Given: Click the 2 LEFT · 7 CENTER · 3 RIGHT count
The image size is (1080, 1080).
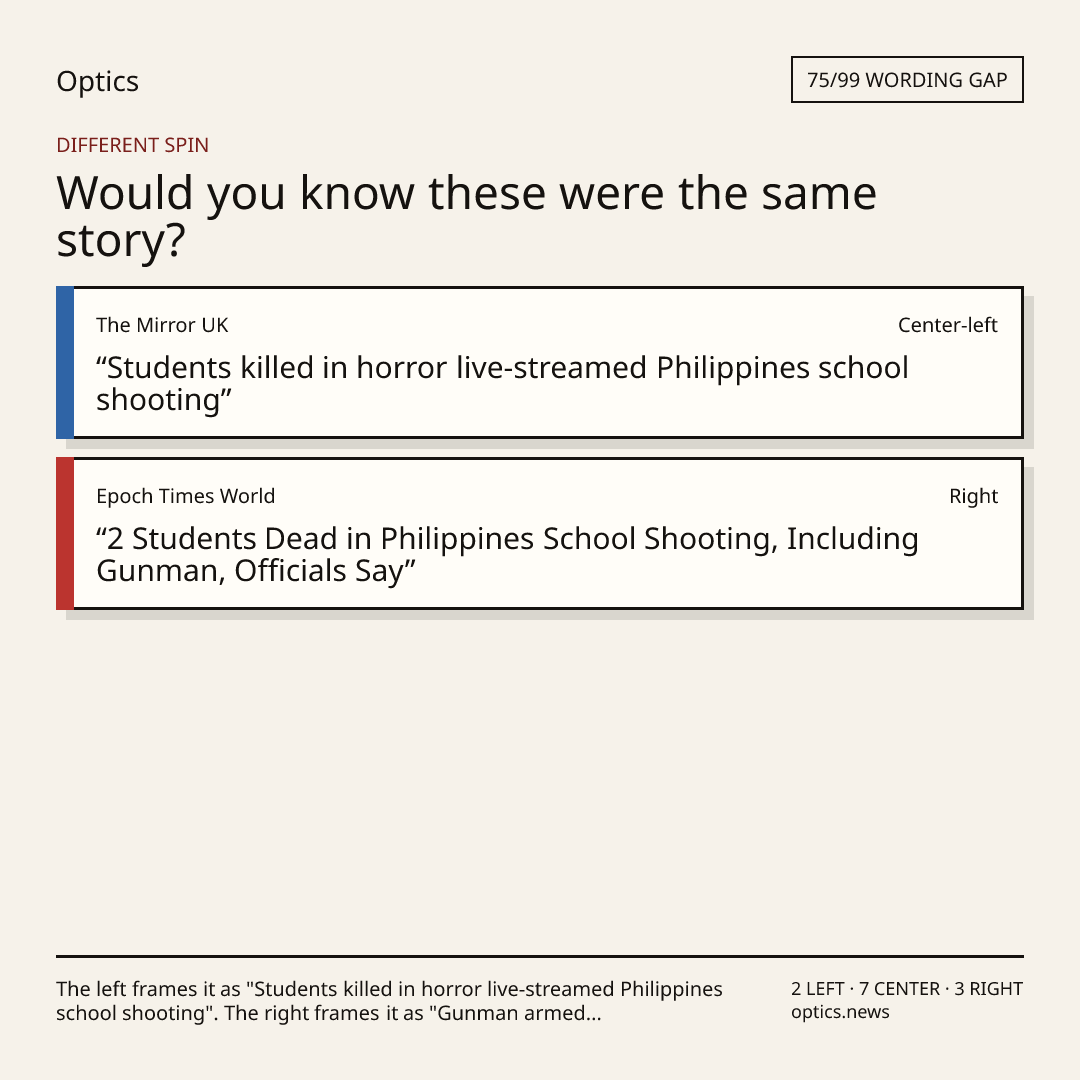Looking at the screenshot, I should point(906,988).
